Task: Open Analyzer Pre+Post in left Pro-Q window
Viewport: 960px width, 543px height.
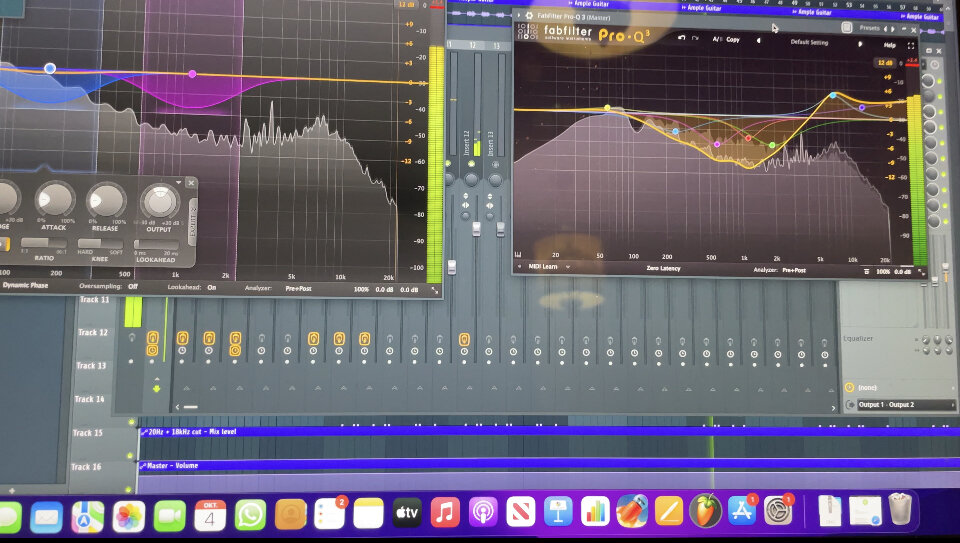Action: 299,288
